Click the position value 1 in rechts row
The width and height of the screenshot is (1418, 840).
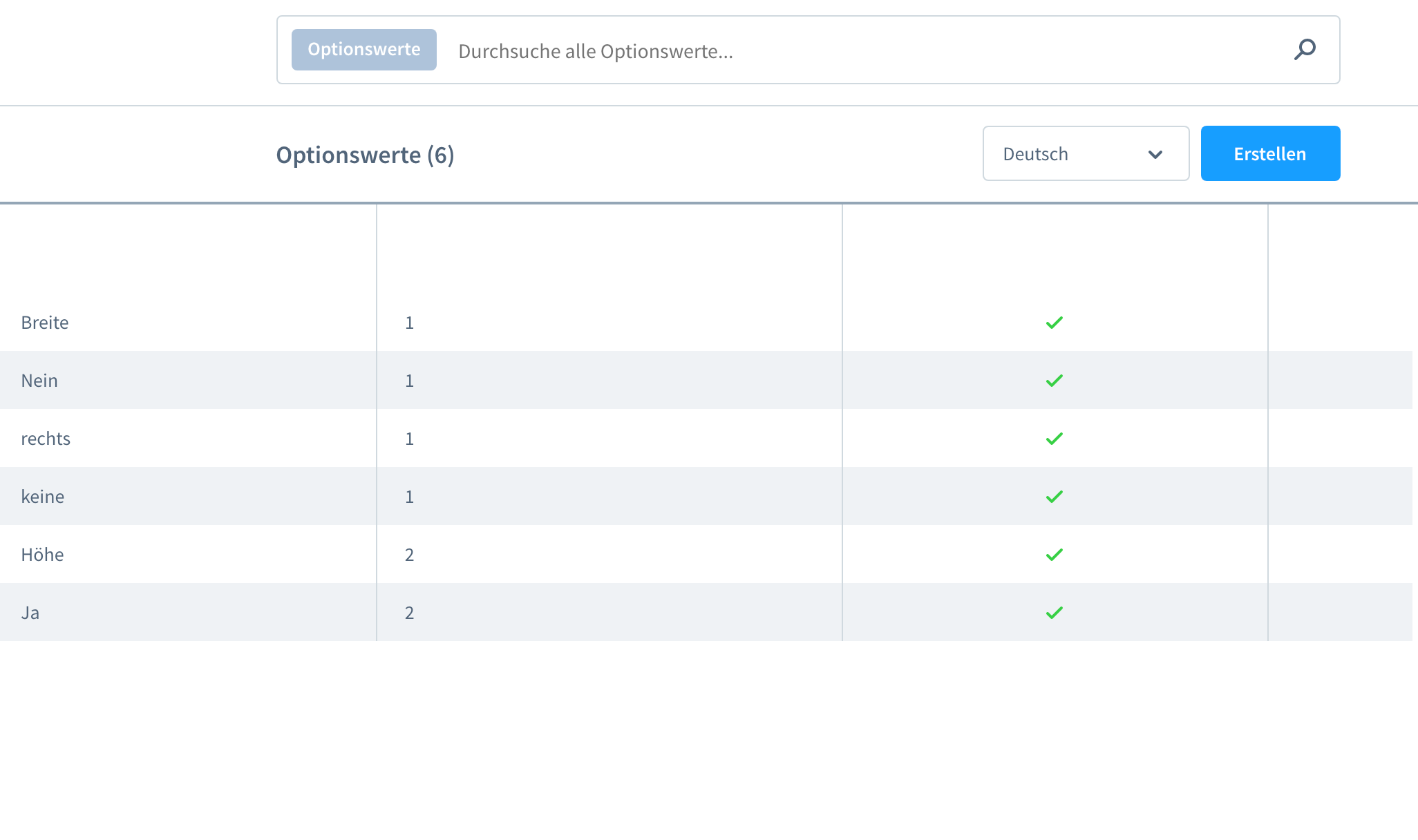pos(410,439)
